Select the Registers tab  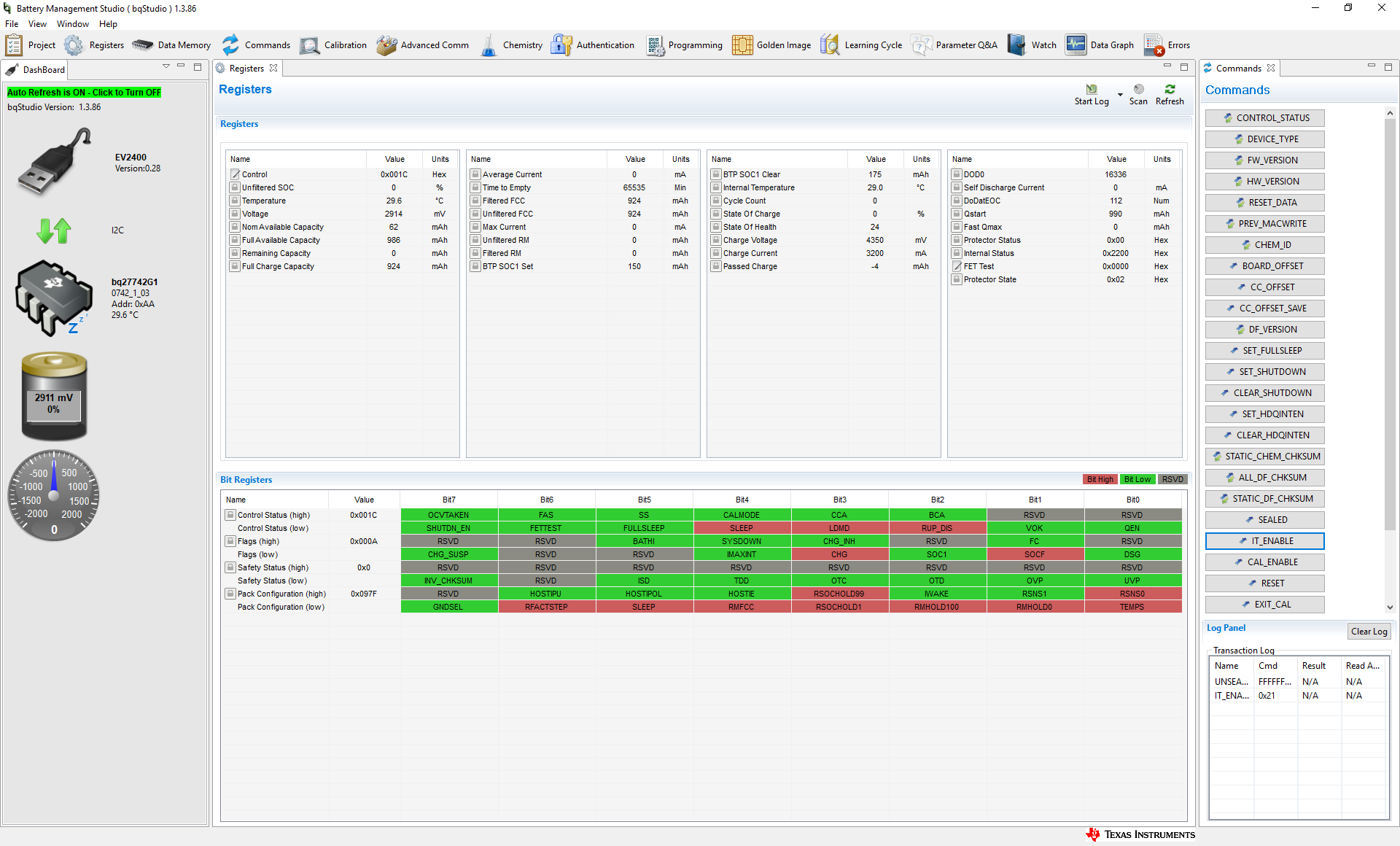(x=246, y=69)
